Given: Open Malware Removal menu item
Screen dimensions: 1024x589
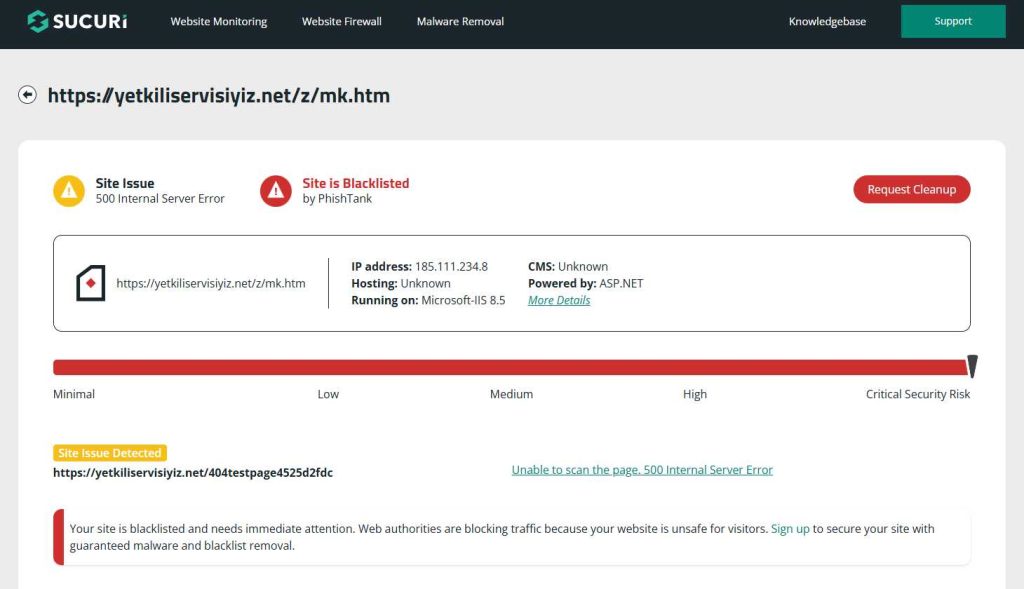Looking at the screenshot, I should (x=460, y=22).
